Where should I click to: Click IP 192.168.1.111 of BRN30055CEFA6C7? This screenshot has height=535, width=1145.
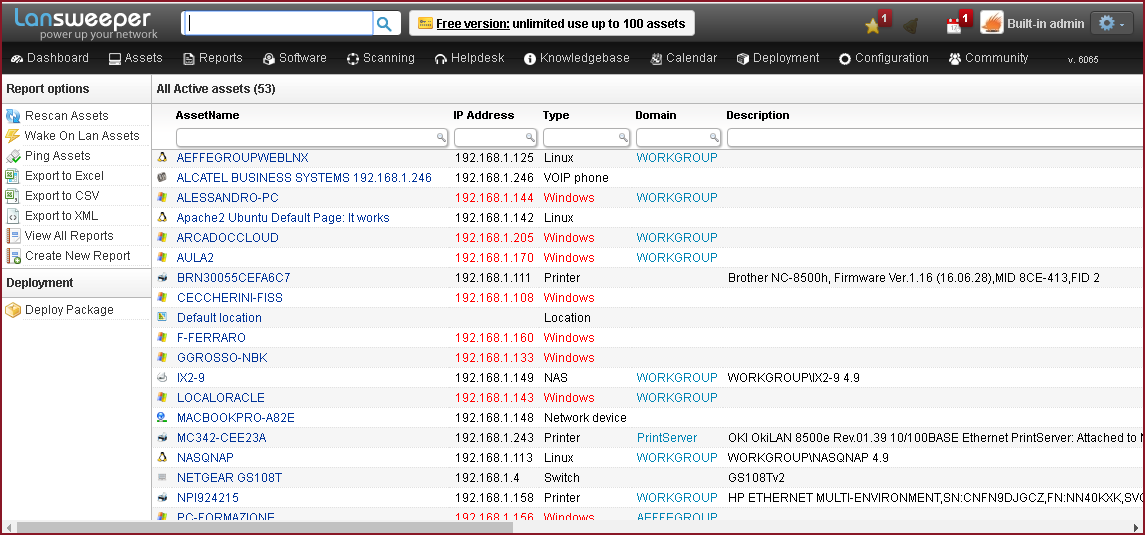click(x=494, y=278)
